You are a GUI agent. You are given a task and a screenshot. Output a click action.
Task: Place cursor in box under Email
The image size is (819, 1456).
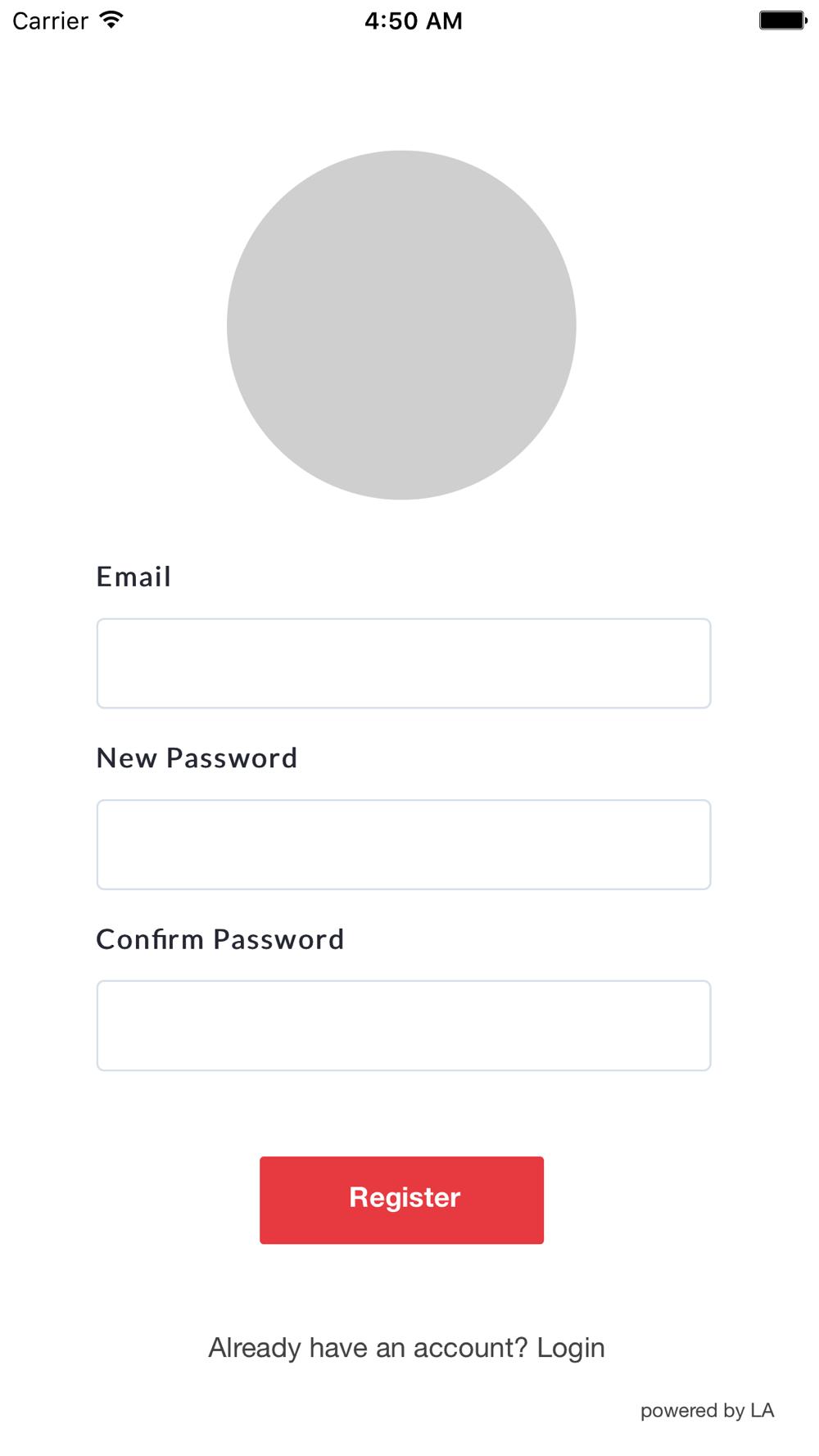click(x=404, y=663)
